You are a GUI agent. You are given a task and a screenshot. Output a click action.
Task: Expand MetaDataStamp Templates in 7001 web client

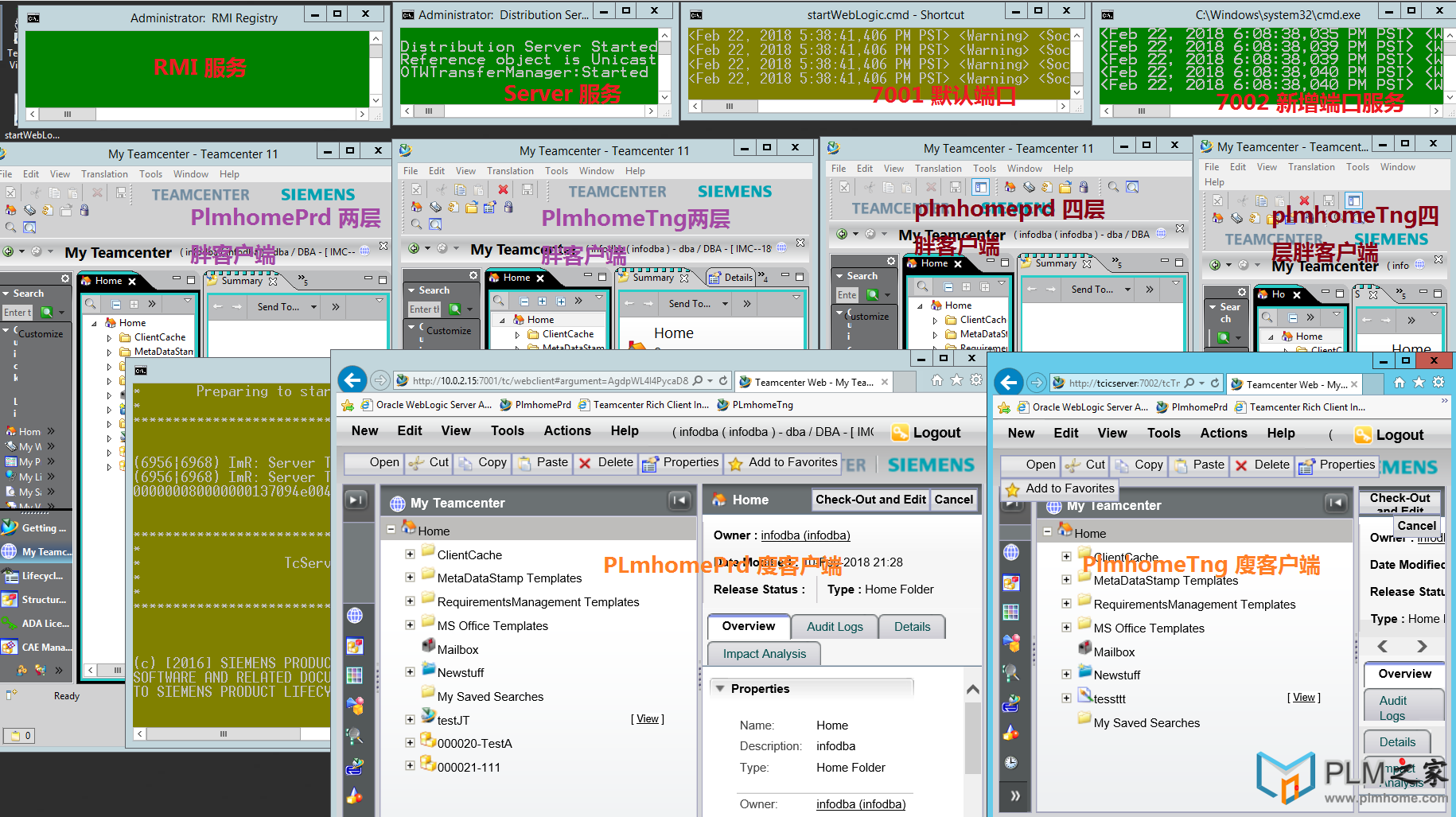pyautogui.click(x=410, y=578)
